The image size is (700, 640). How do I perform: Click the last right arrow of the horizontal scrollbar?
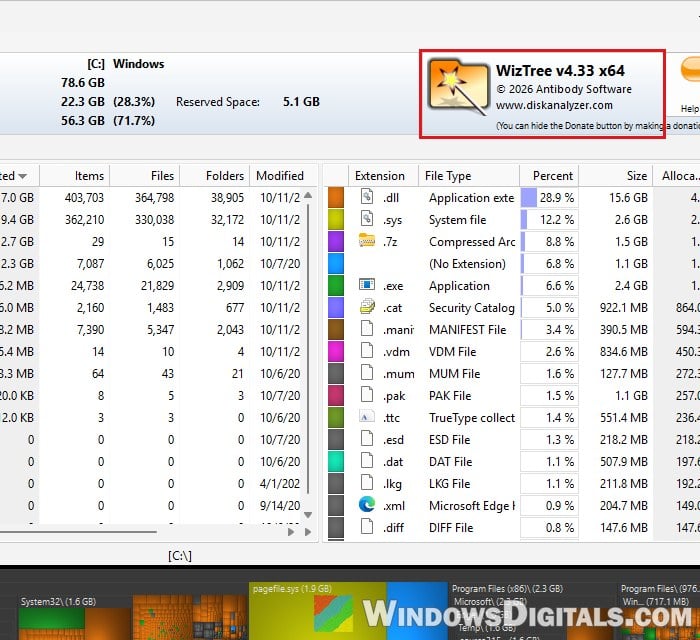point(308,532)
